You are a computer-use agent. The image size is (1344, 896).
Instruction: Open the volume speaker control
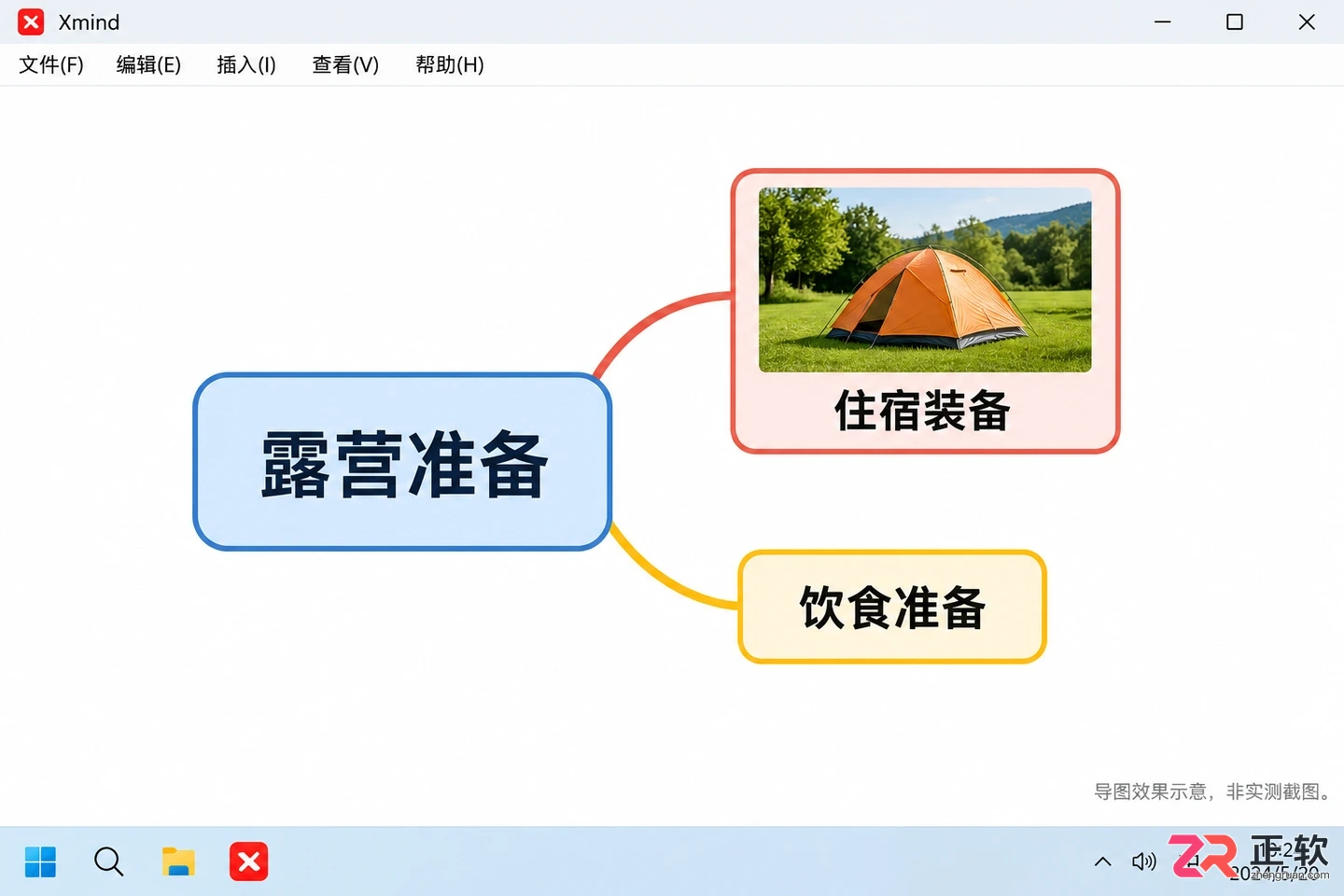pyautogui.click(x=1143, y=861)
